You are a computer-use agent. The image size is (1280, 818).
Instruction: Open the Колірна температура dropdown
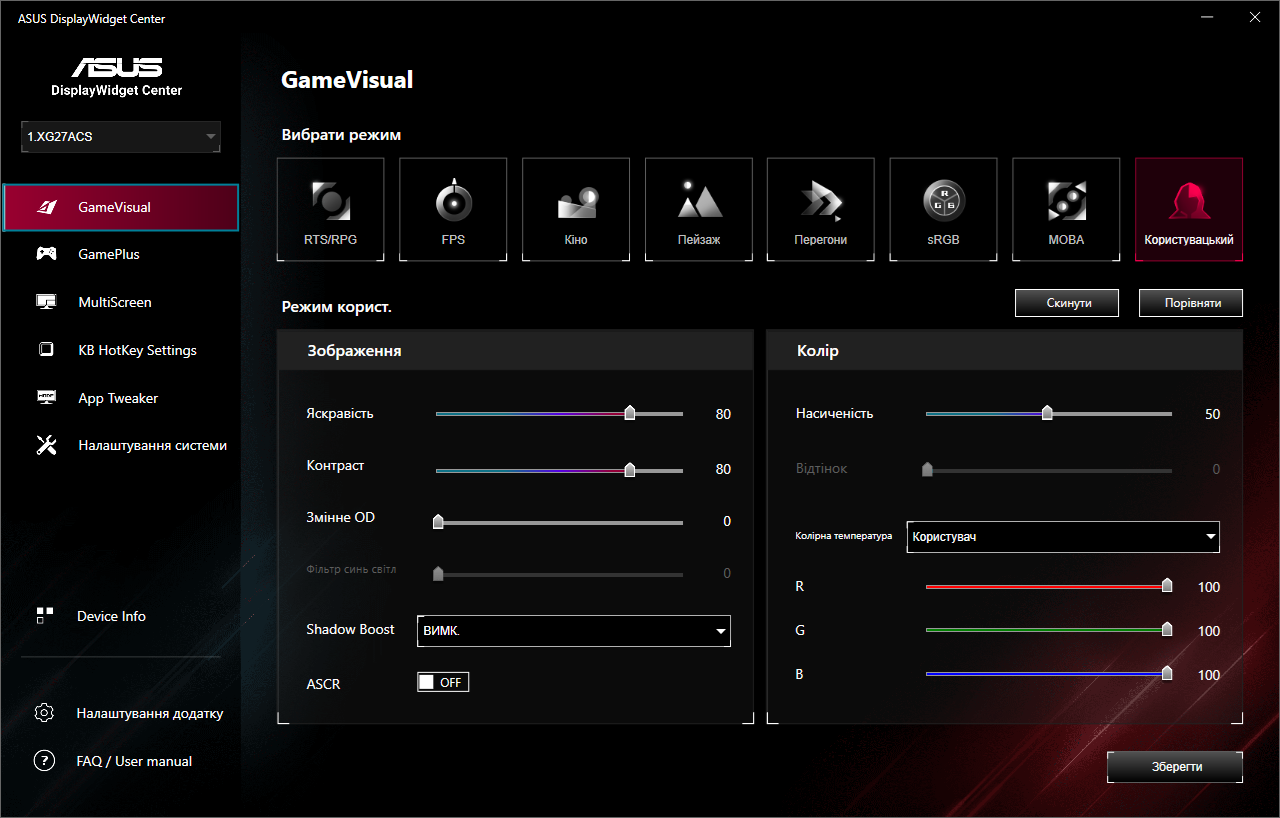click(x=1063, y=536)
